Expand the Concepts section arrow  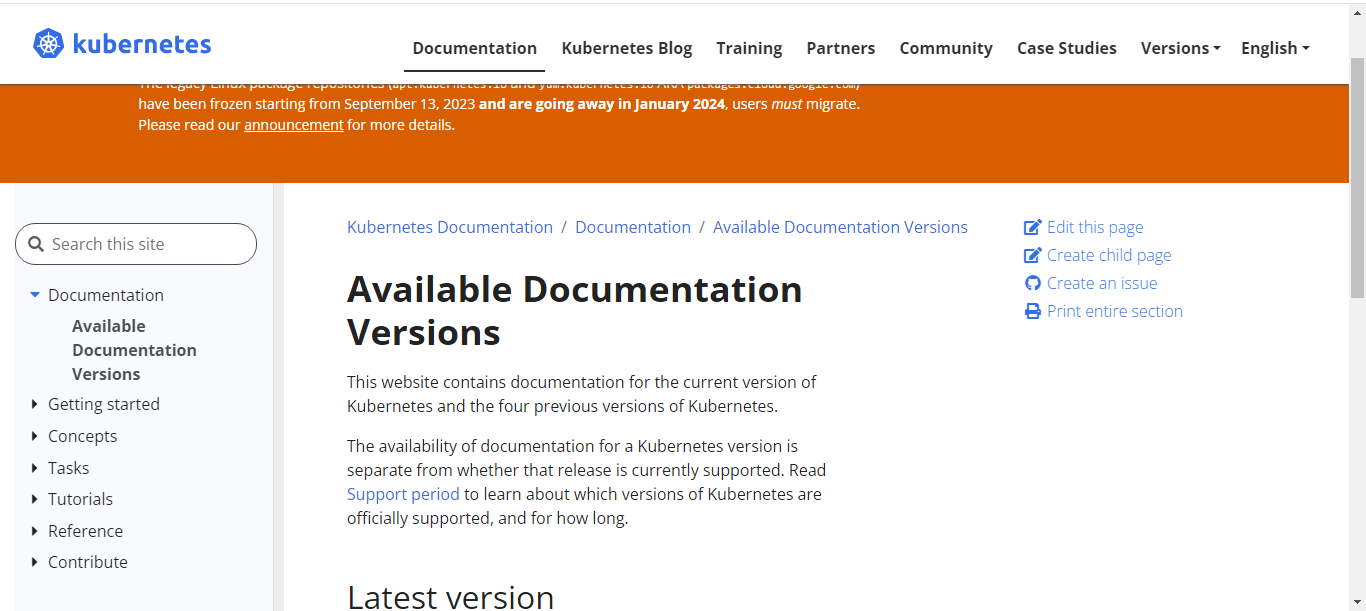pyautogui.click(x=35, y=436)
